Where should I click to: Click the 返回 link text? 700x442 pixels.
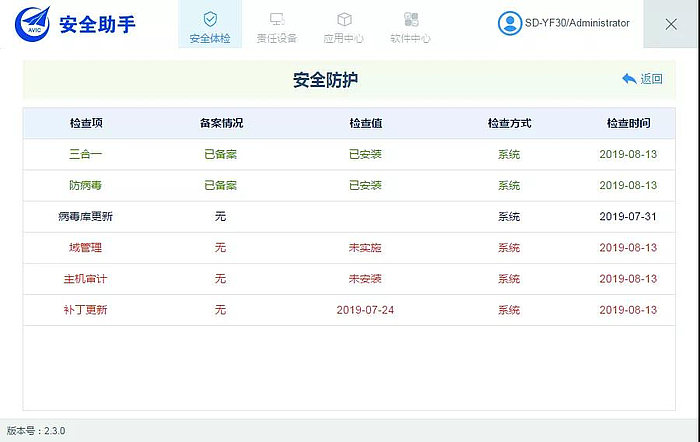click(x=652, y=79)
